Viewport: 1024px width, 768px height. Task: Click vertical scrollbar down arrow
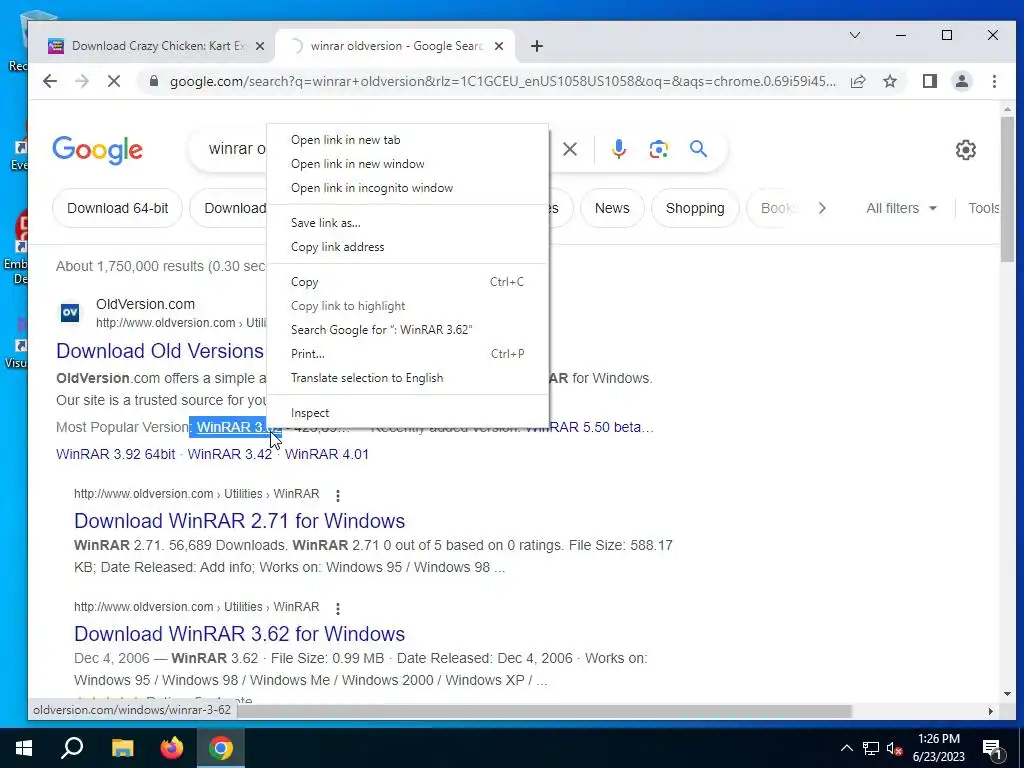tap(1007, 694)
